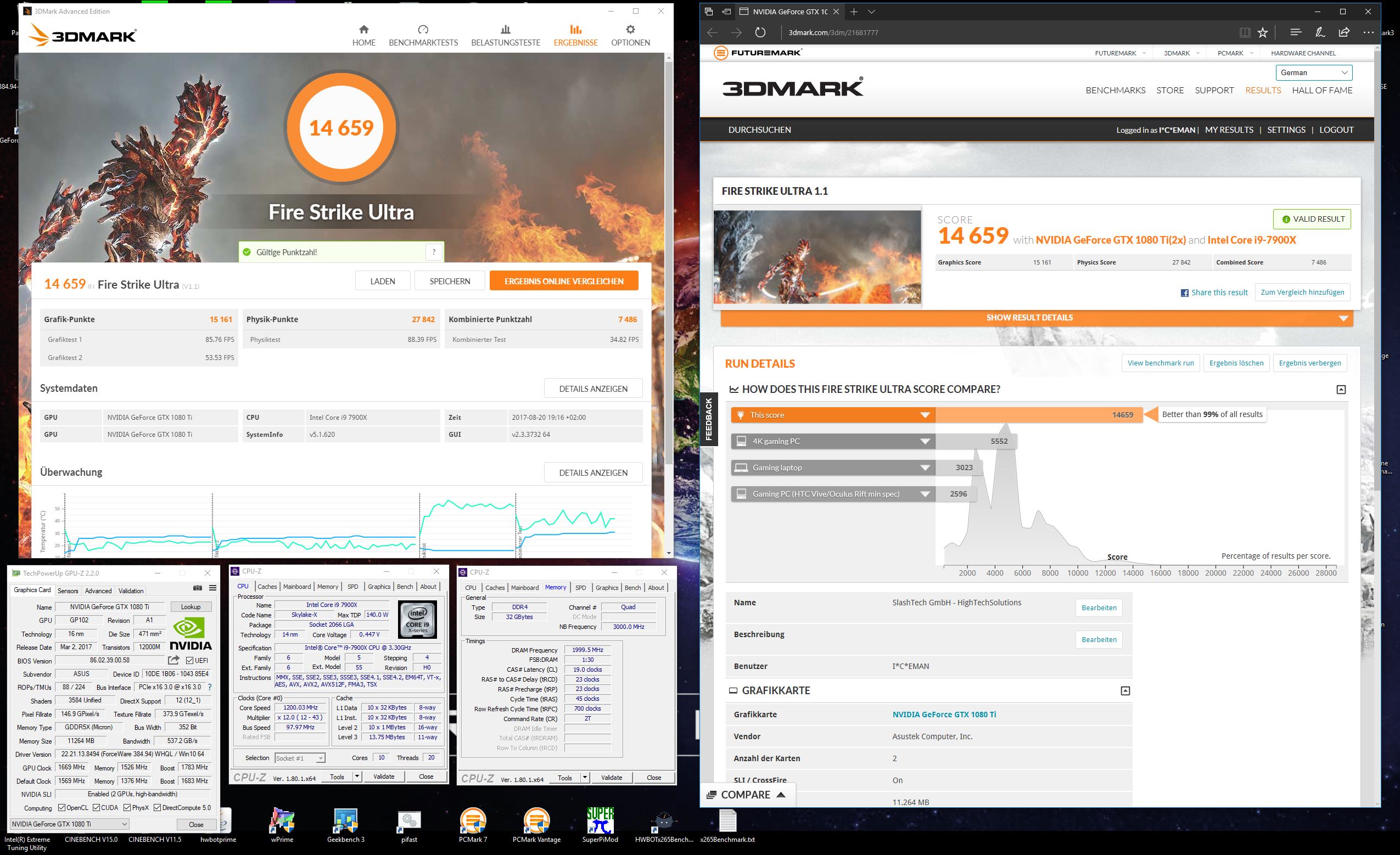Click Lookup button in GPU-Z
1400x855 pixels.
pyautogui.click(x=191, y=607)
